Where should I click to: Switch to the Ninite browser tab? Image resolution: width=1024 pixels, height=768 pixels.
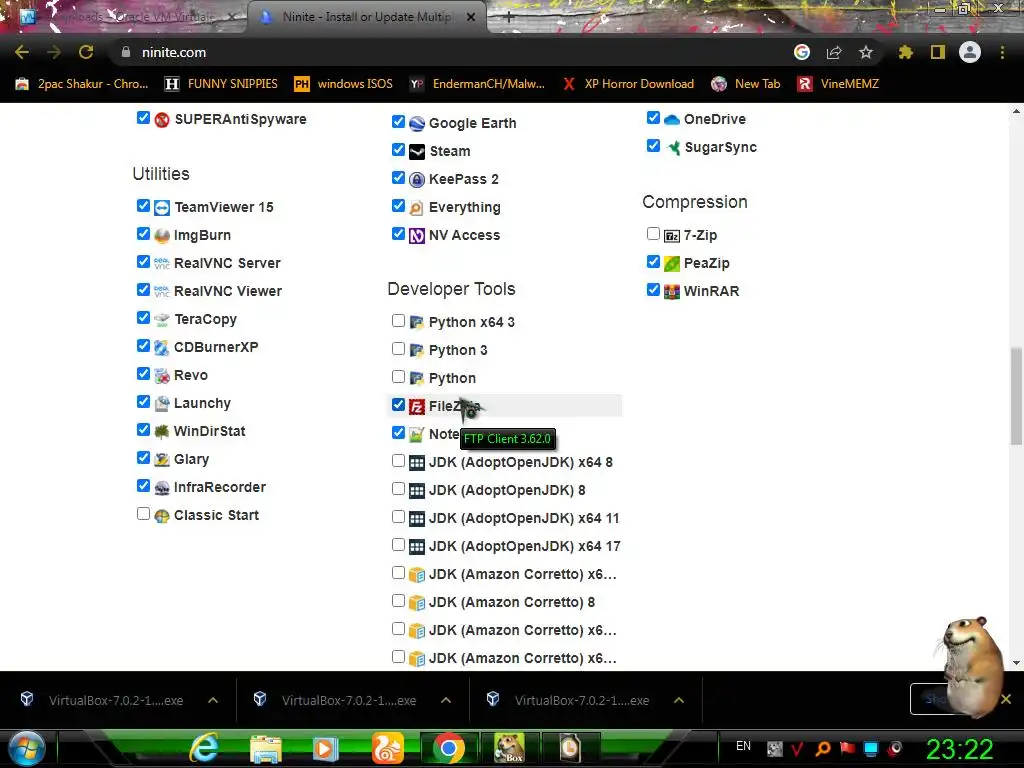(366, 17)
